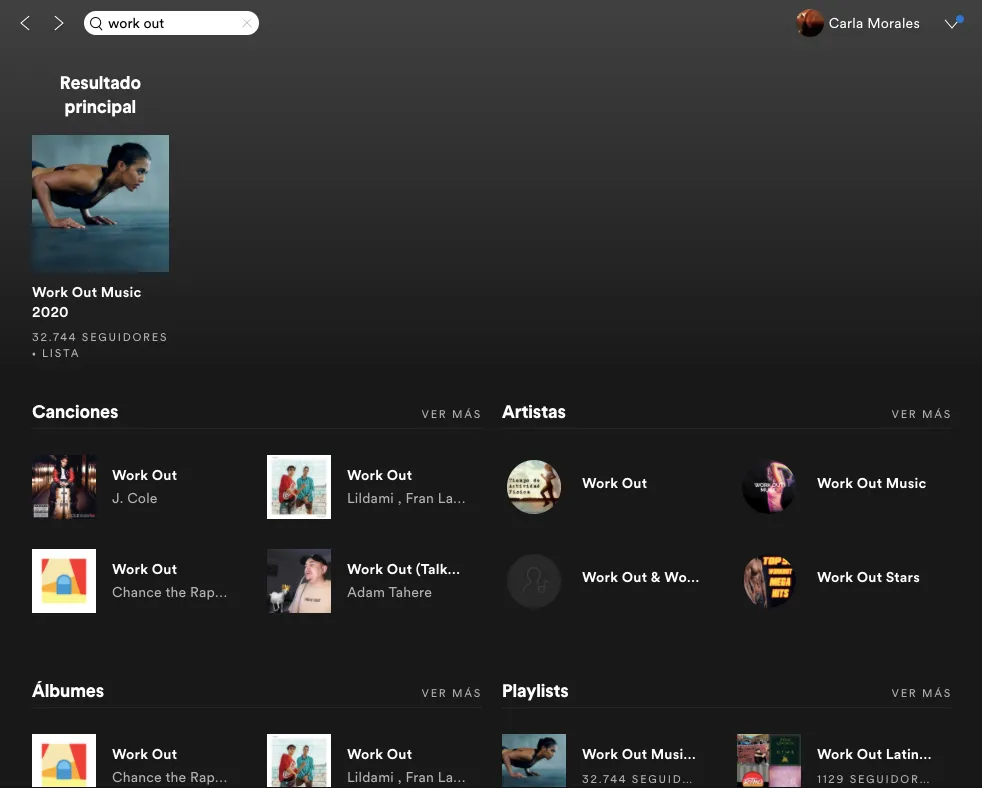The image size is (982, 788).
Task: Open the Work Out Stars artist image
Action: pyautogui.click(x=768, y=581)
